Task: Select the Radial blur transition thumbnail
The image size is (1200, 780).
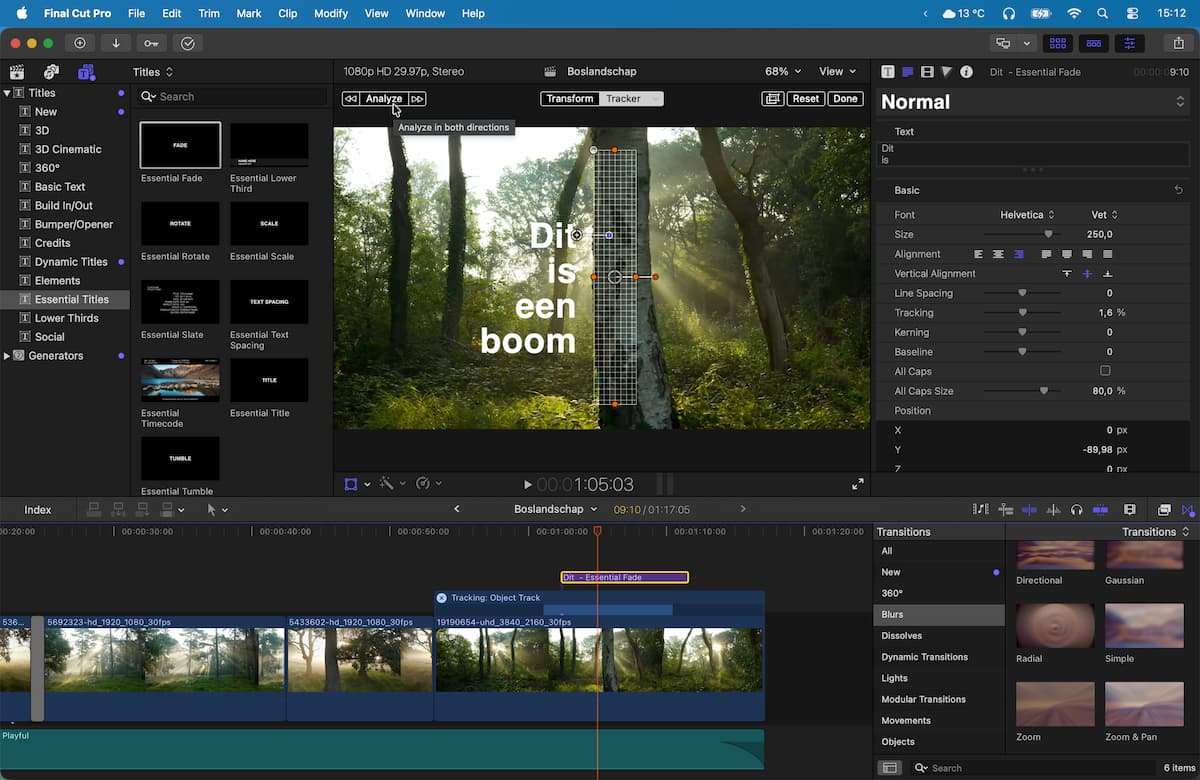Action: coord(1055,625)
